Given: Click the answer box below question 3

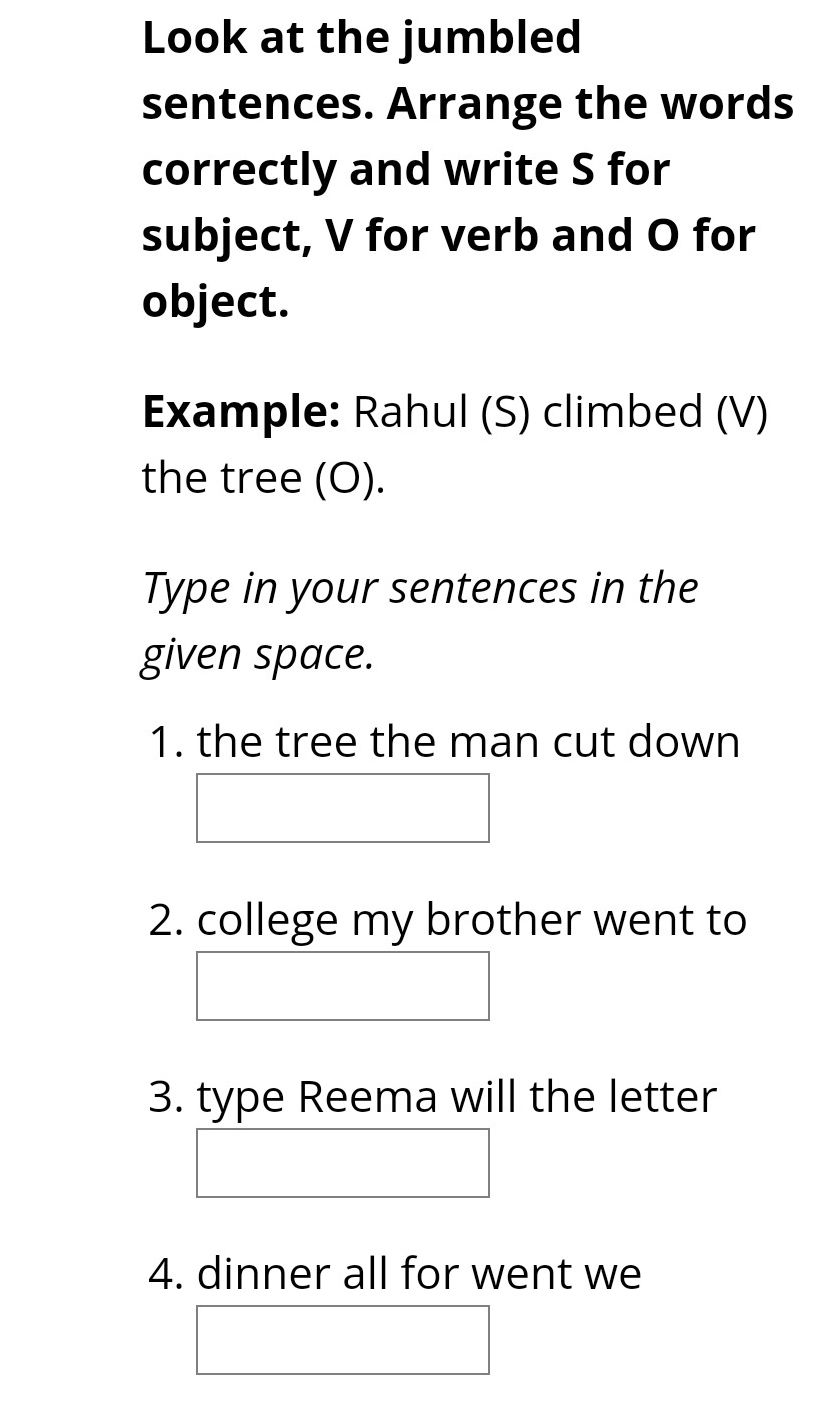Looking at the screenshot, I should [x=342, y=1162].
